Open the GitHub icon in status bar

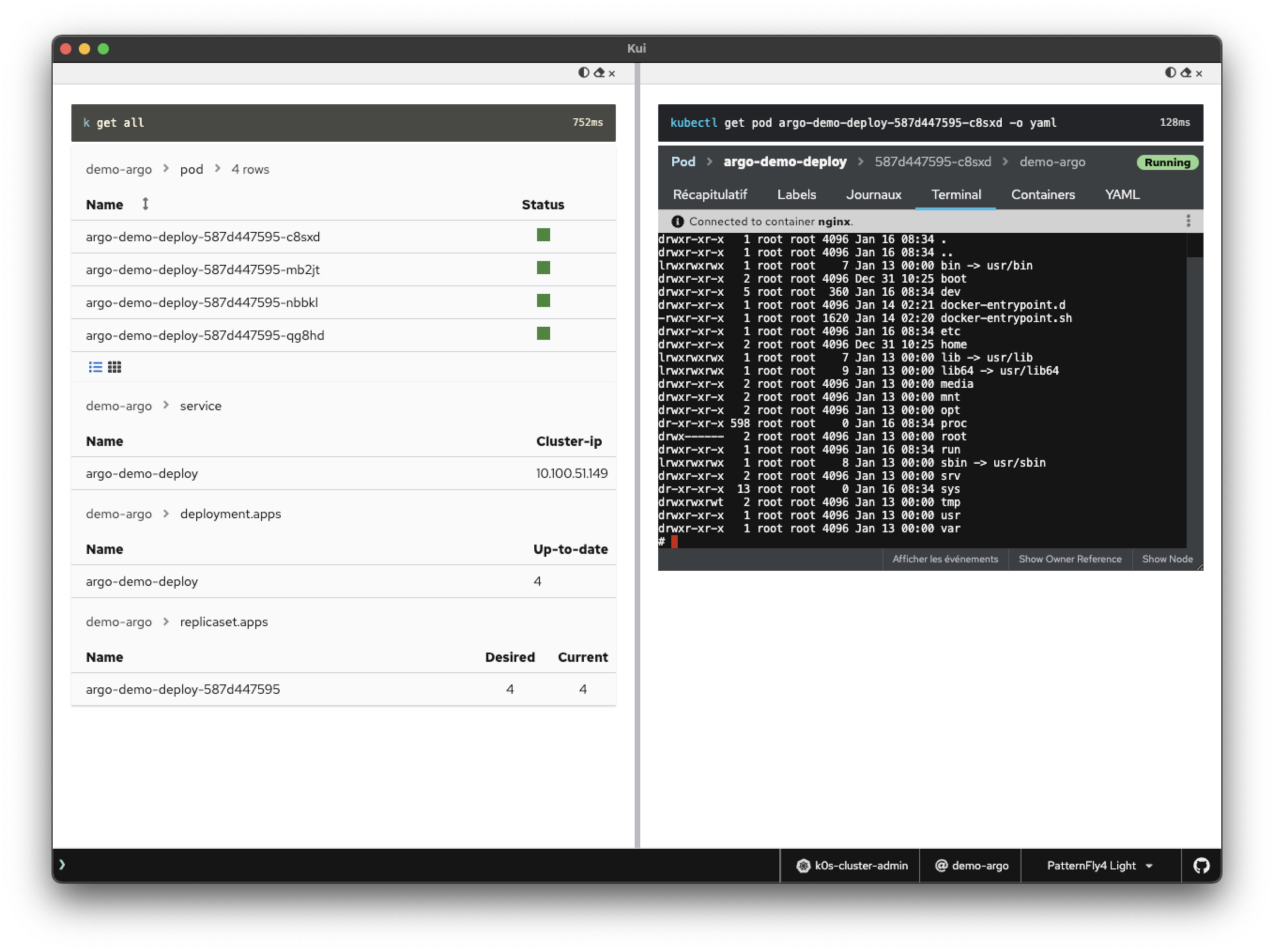1201,865
